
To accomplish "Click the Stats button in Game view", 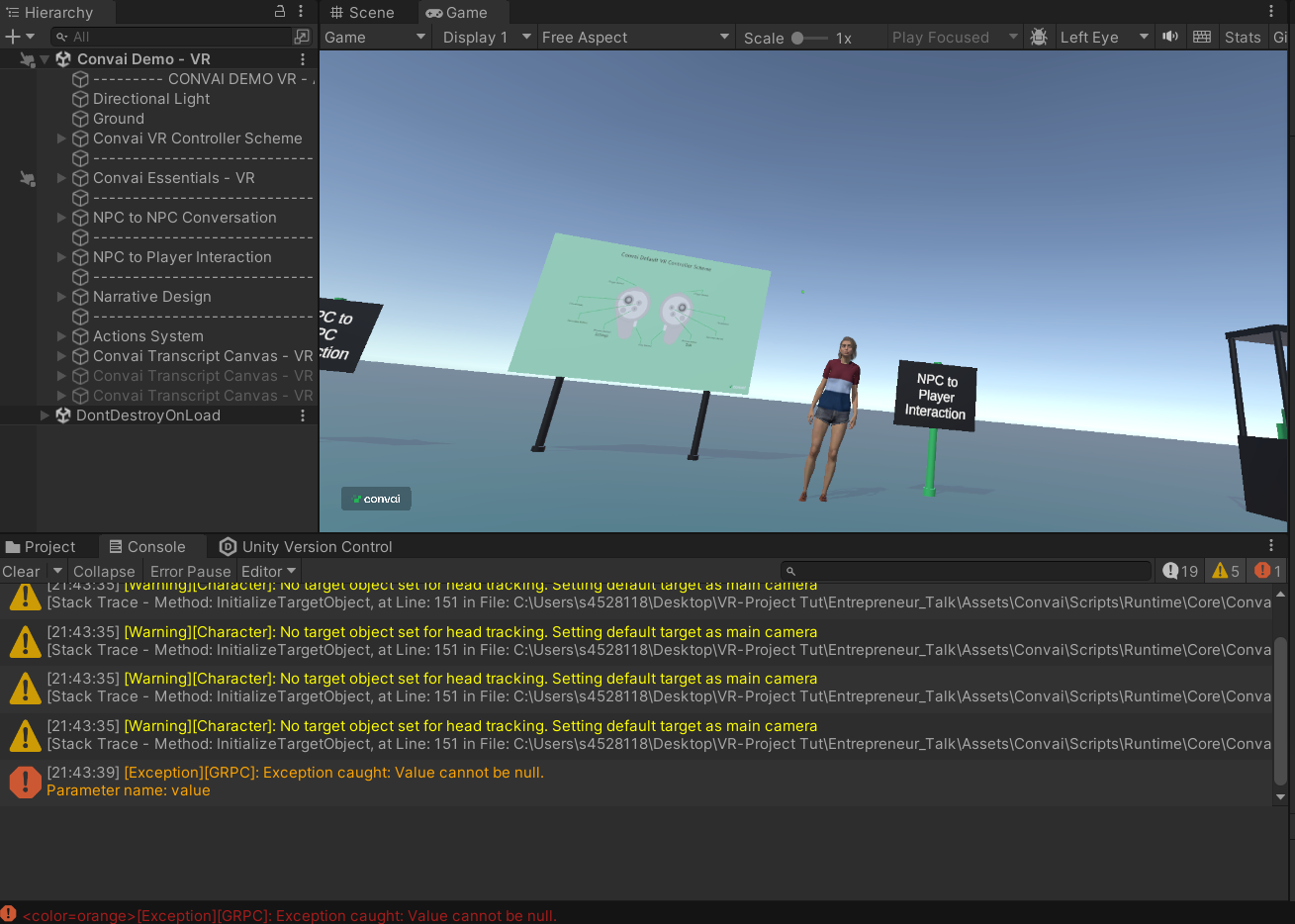I will pos(1243,38).
